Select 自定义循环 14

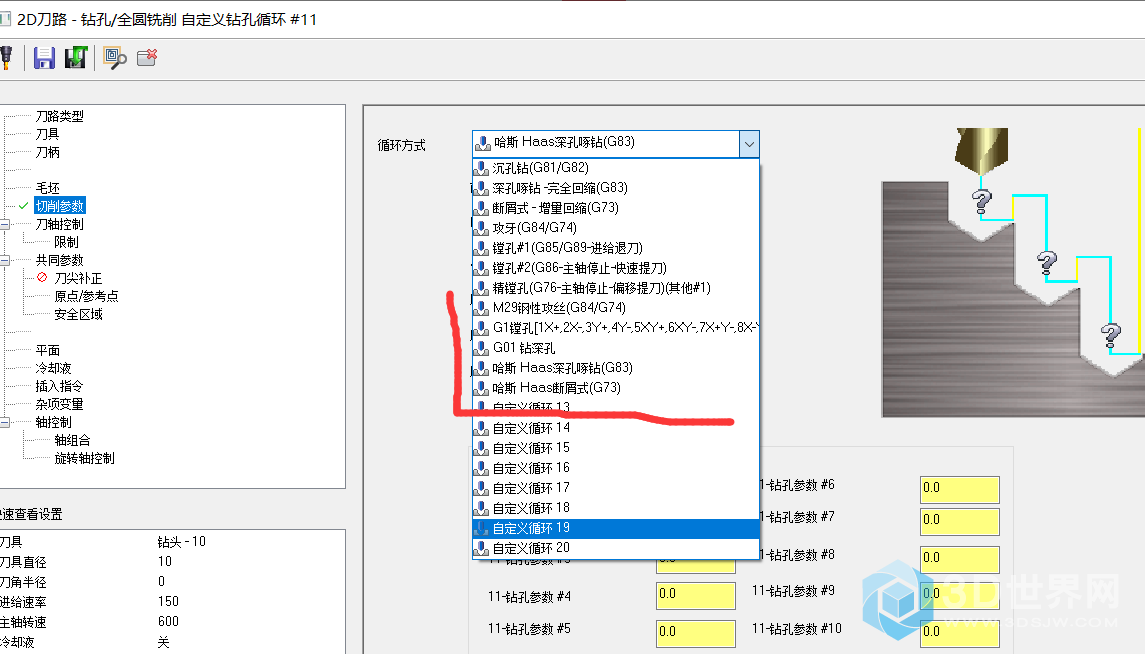616,428
